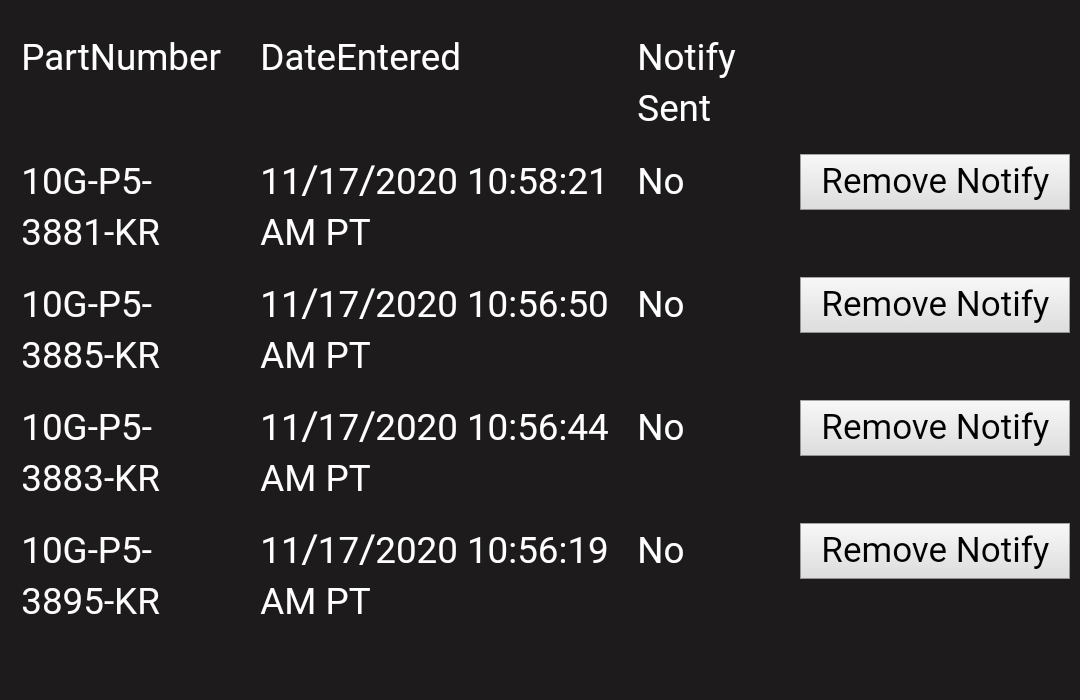Select part number 10G-P5-3895-KR
The image size is (1080, 700).
90,576
